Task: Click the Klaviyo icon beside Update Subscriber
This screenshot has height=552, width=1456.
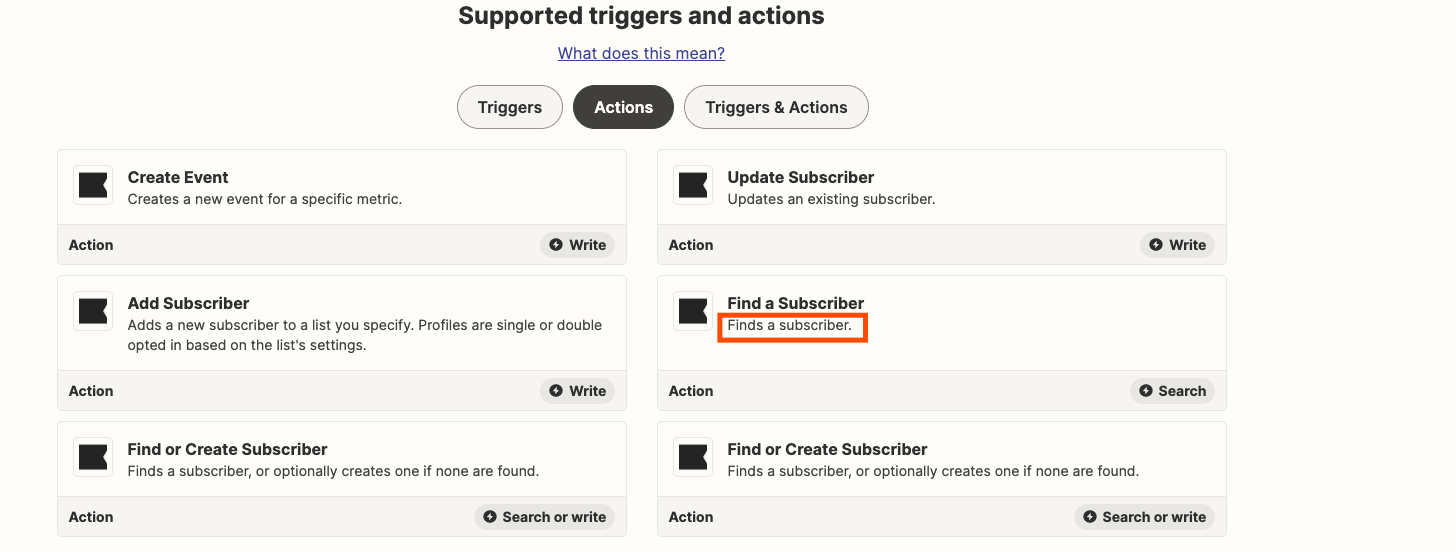Action: pyautogui.click(x=693, y=186)
